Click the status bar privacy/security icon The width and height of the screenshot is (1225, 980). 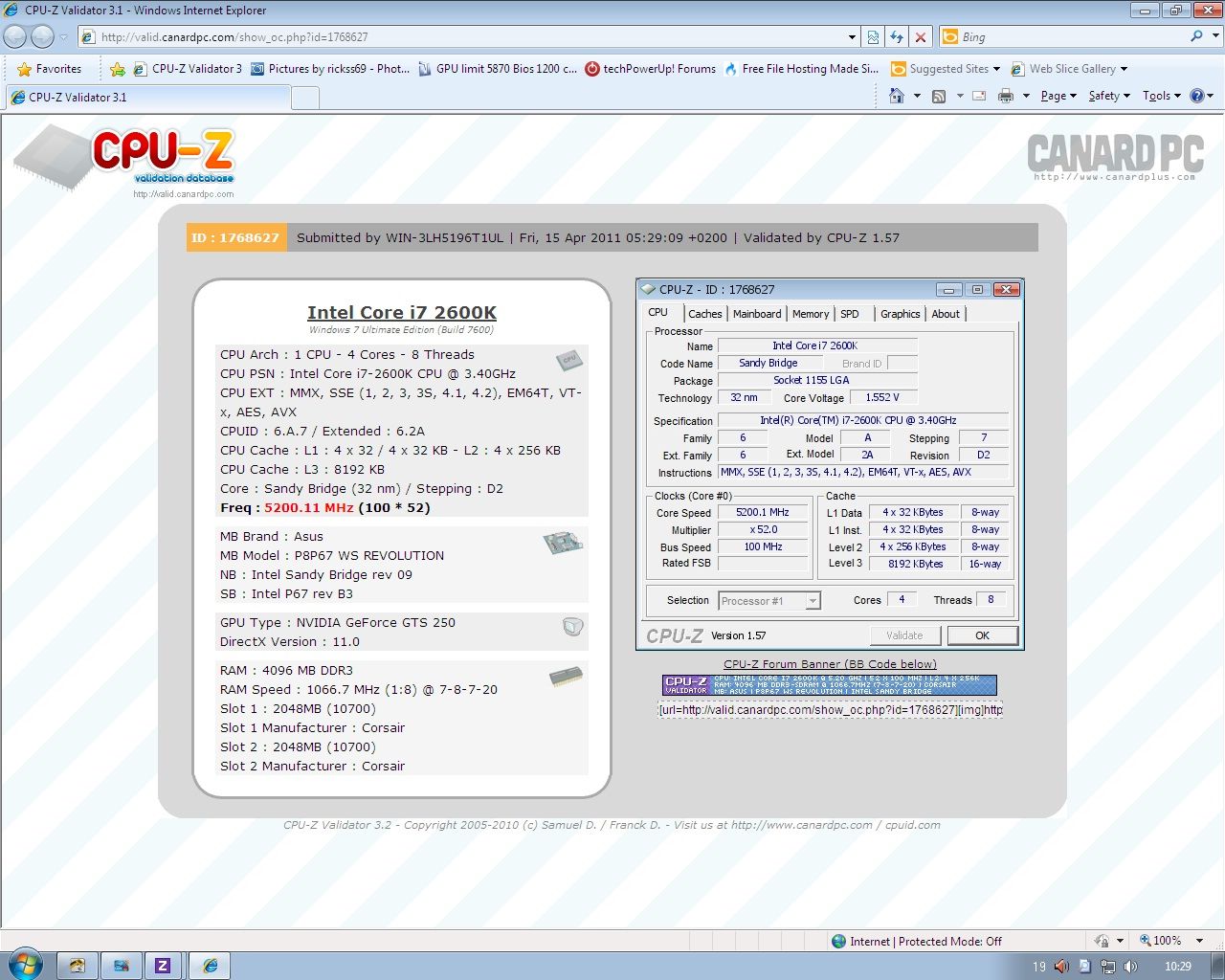[x=1102, y=941]
